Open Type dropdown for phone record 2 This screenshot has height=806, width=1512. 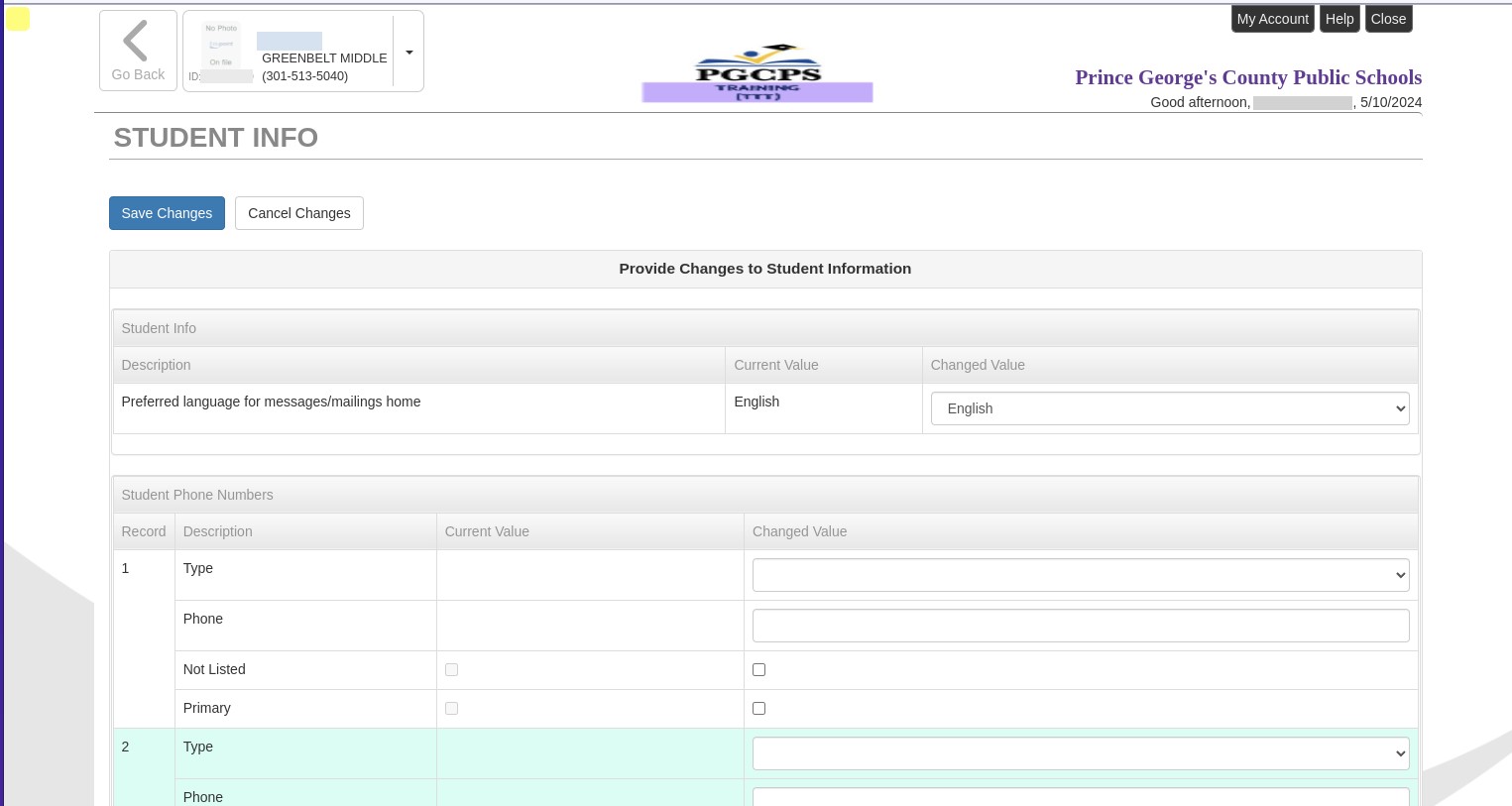click(x=1080, y=753)
